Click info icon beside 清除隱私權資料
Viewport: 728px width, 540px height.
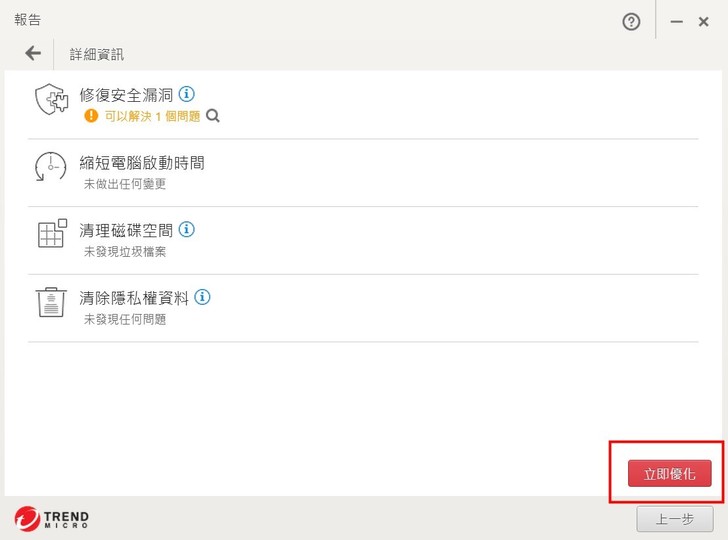203,297
